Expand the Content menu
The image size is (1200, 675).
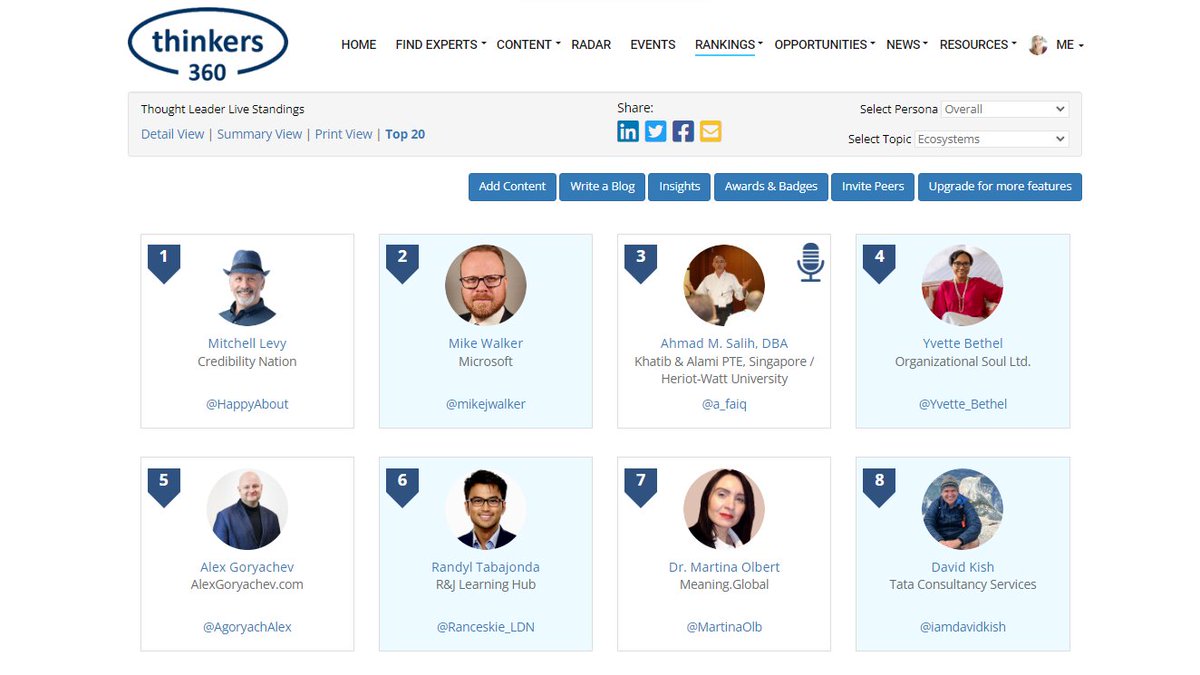[528, 45]
